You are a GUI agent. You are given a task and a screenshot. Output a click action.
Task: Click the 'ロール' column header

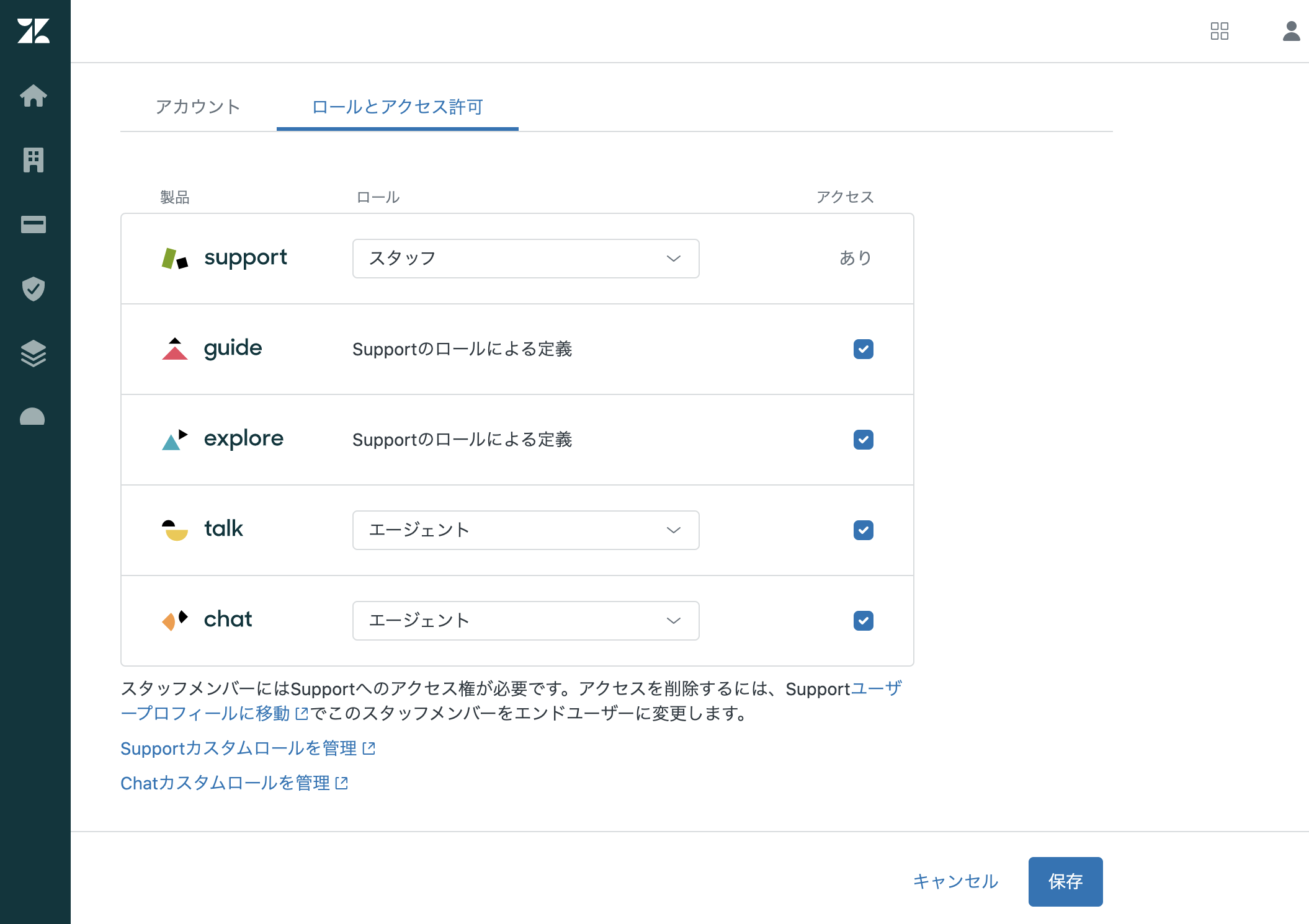tap(378, 197)
